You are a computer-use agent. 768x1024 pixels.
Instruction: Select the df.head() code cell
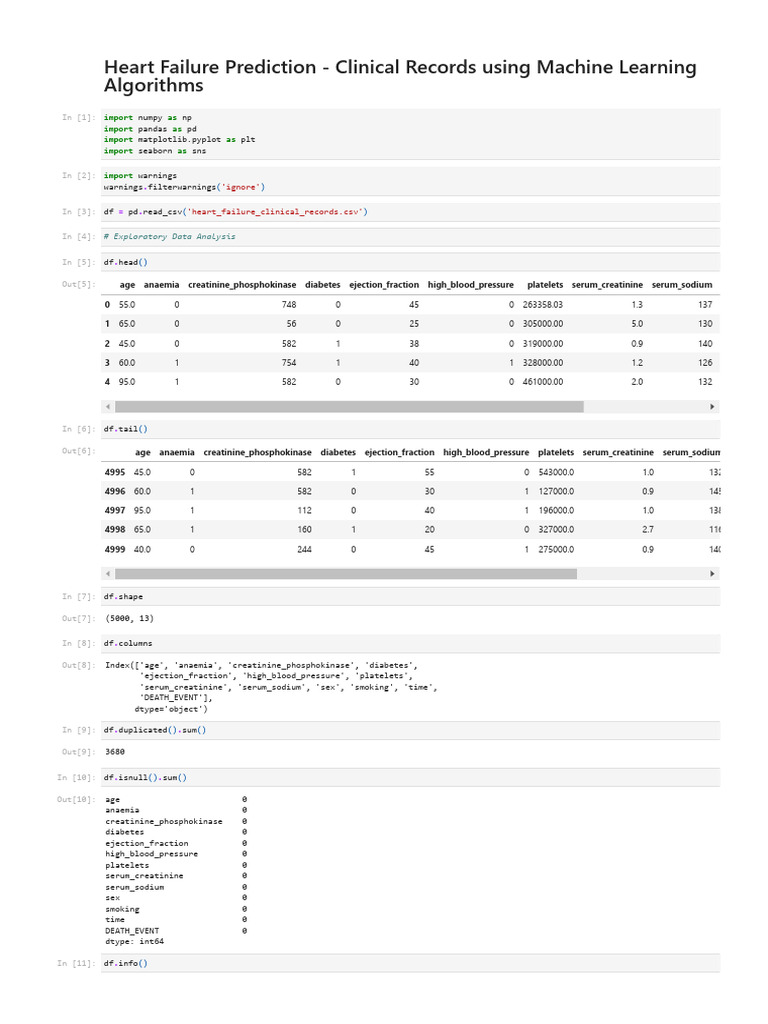411,263
